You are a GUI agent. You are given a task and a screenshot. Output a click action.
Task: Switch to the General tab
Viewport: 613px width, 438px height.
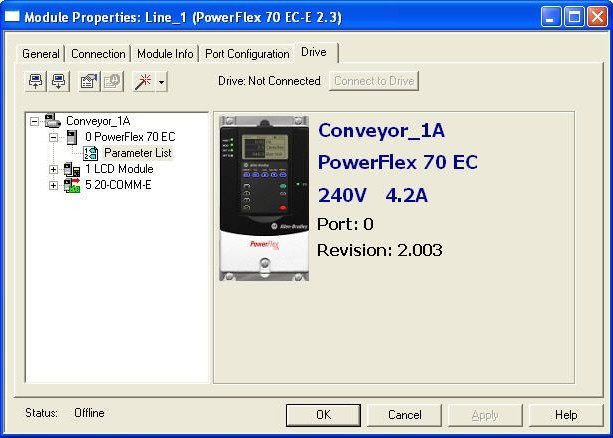(41, 54)
